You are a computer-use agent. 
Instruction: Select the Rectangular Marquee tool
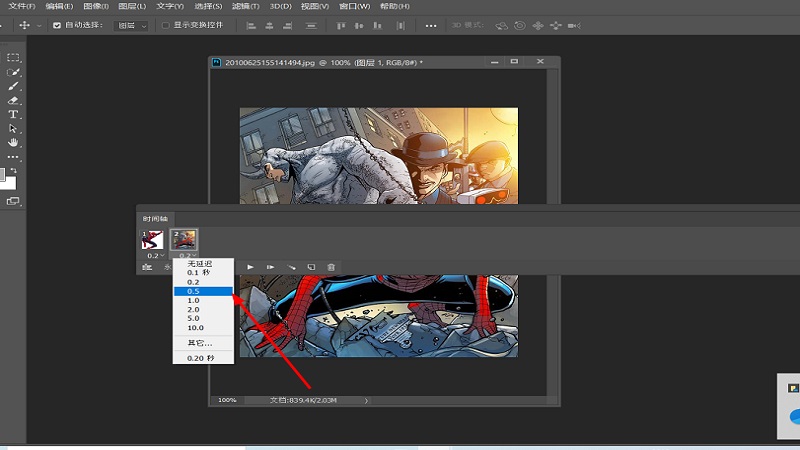tap(13, 58)
